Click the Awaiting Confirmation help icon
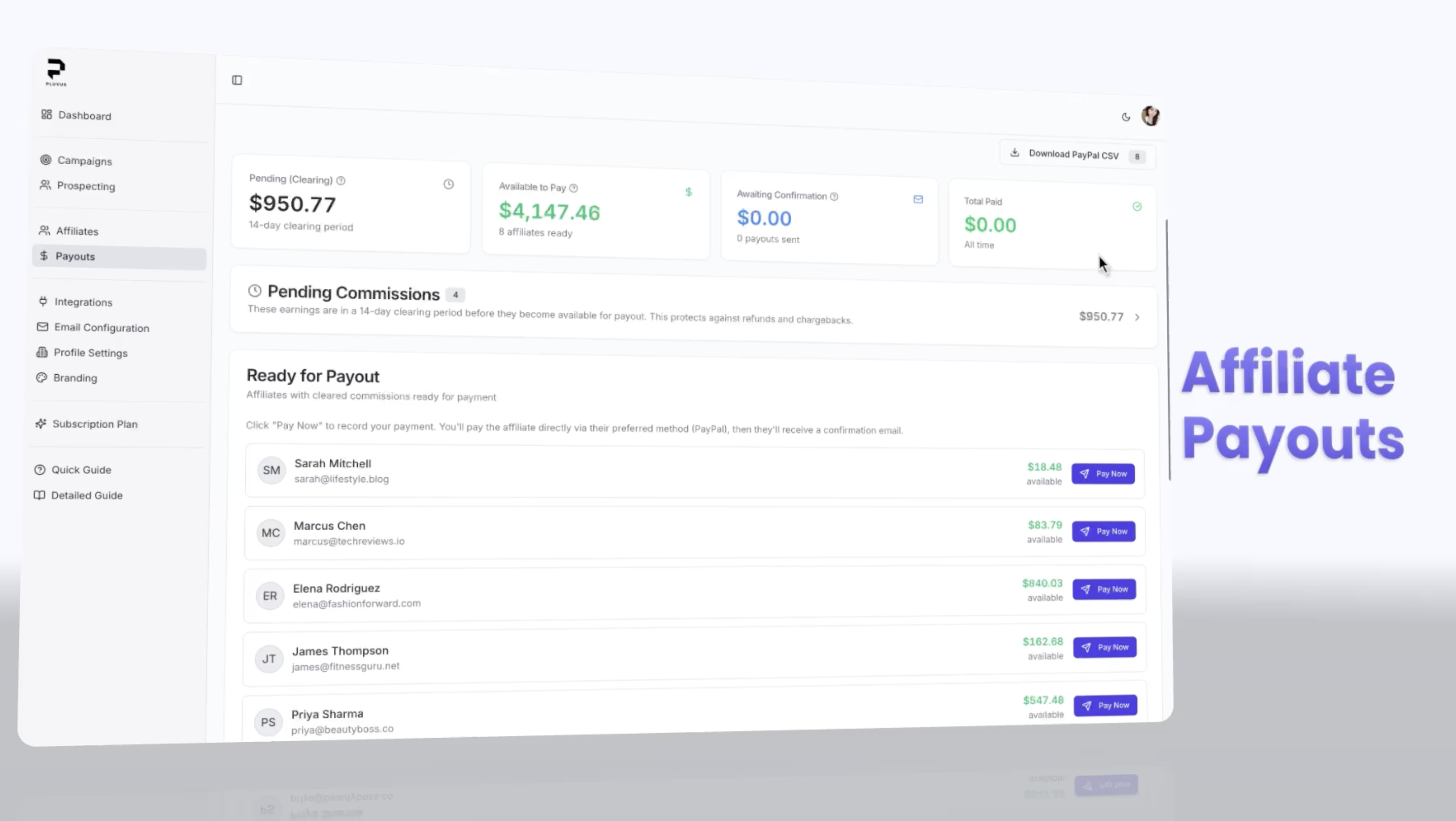This screenshot has width=1456, height=821. tap(834, 197)
